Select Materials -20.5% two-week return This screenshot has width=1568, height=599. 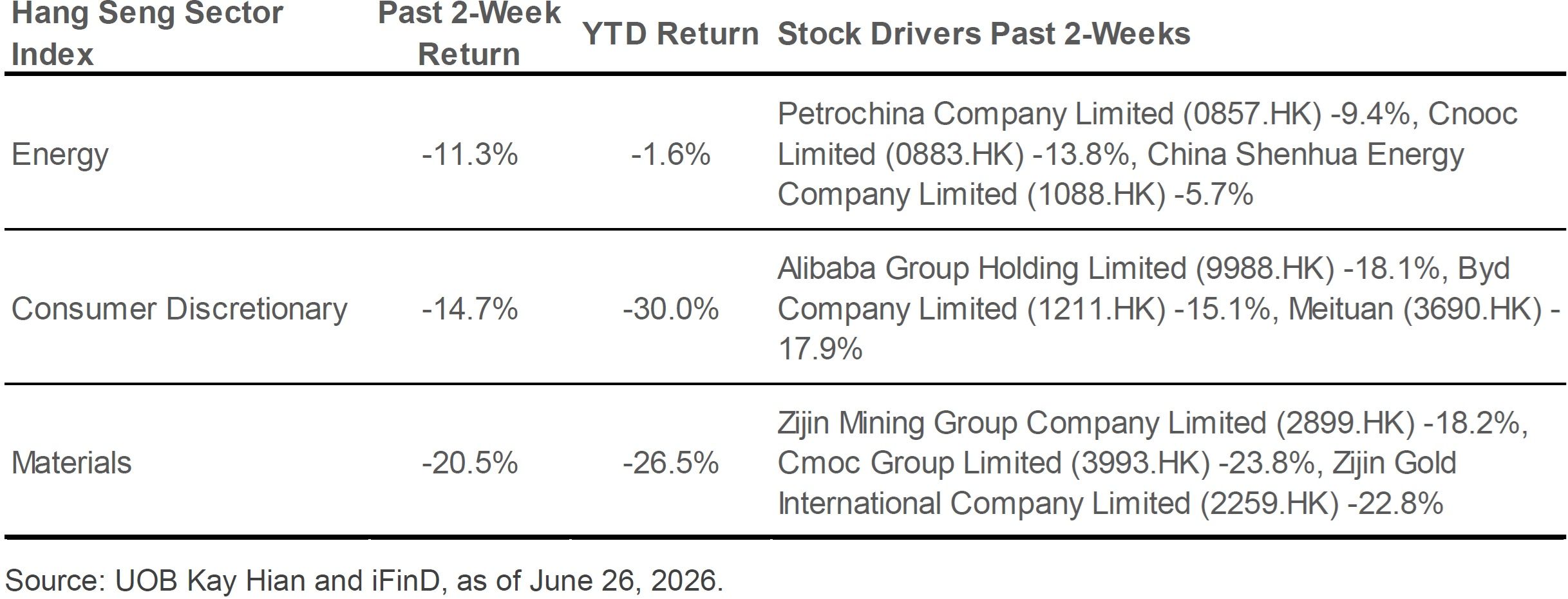(x=469, y=462)
